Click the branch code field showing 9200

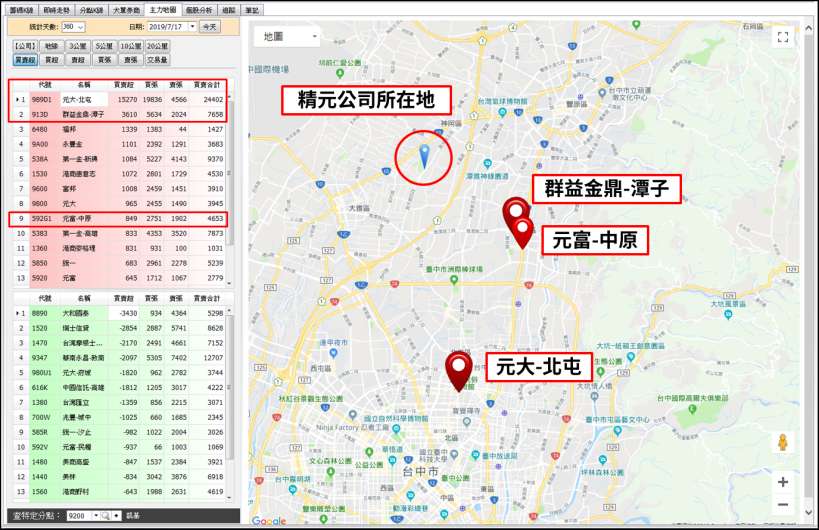[x=79, y=516]
